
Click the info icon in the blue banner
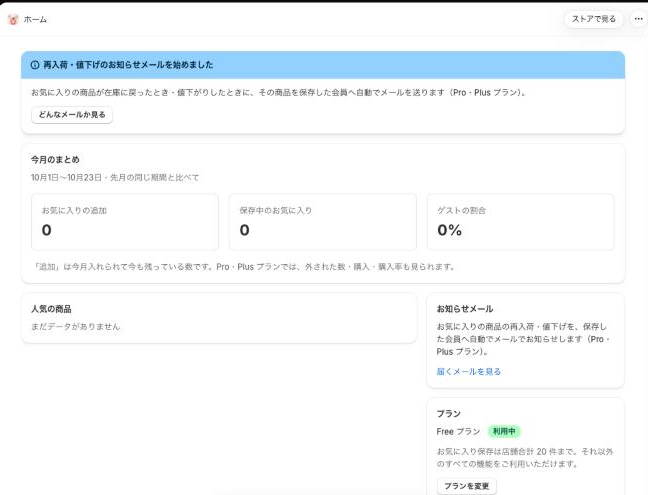(x=35, y=65)
